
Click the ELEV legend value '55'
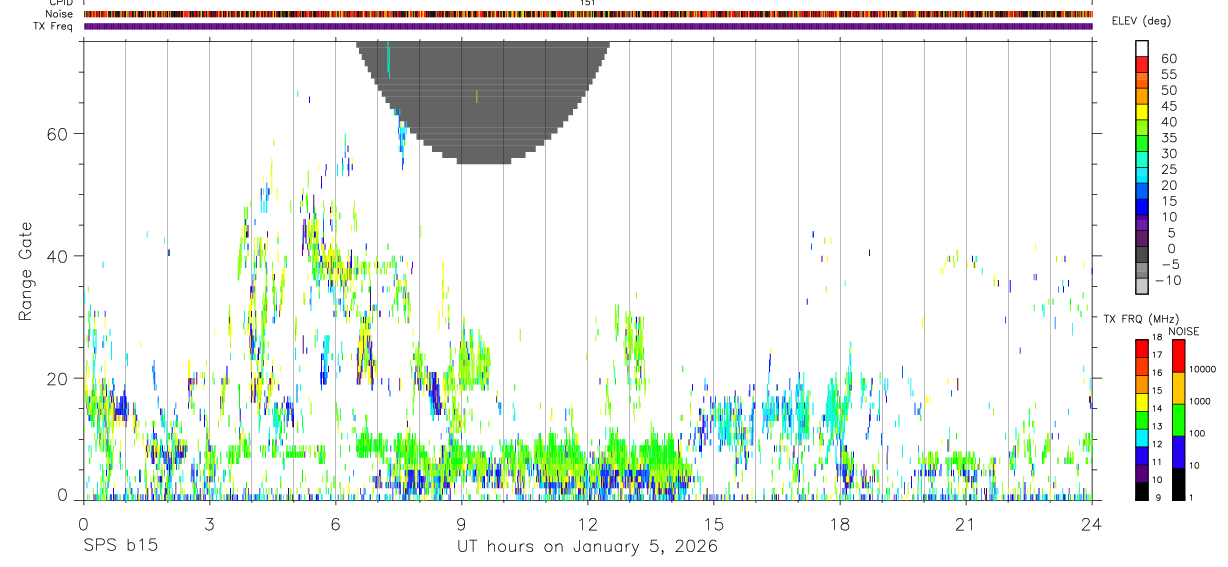click(1169, 75)
